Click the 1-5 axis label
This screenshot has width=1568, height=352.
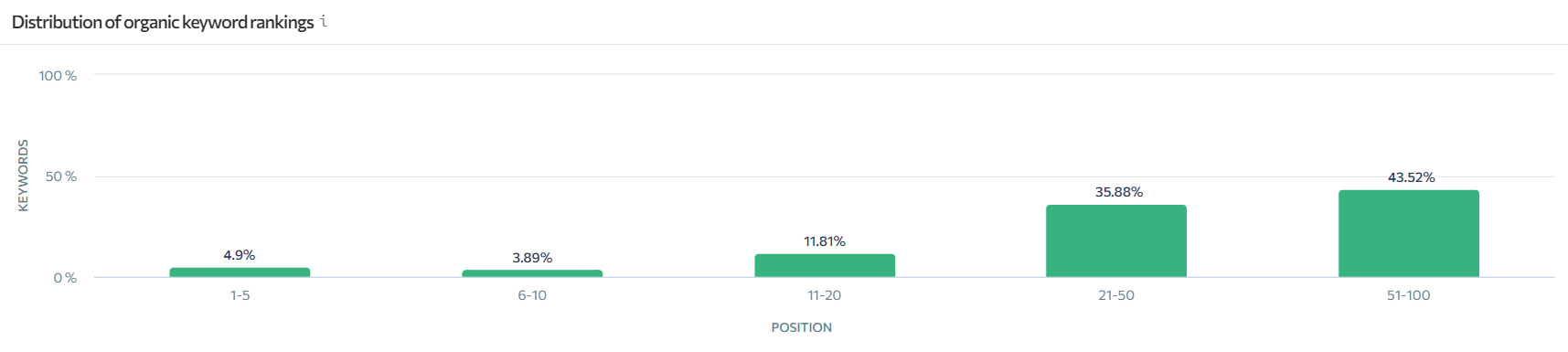point(240,295)
